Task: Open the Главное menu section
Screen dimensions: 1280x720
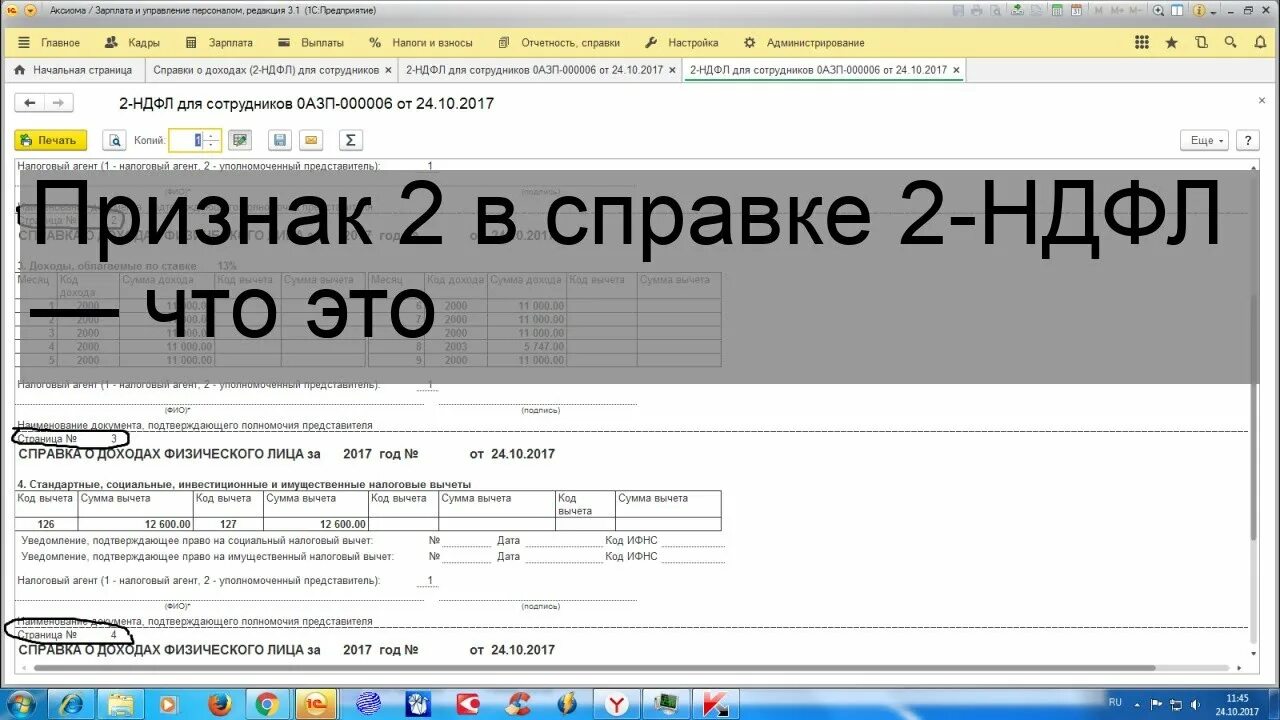Action: click(x=50, y=43)
